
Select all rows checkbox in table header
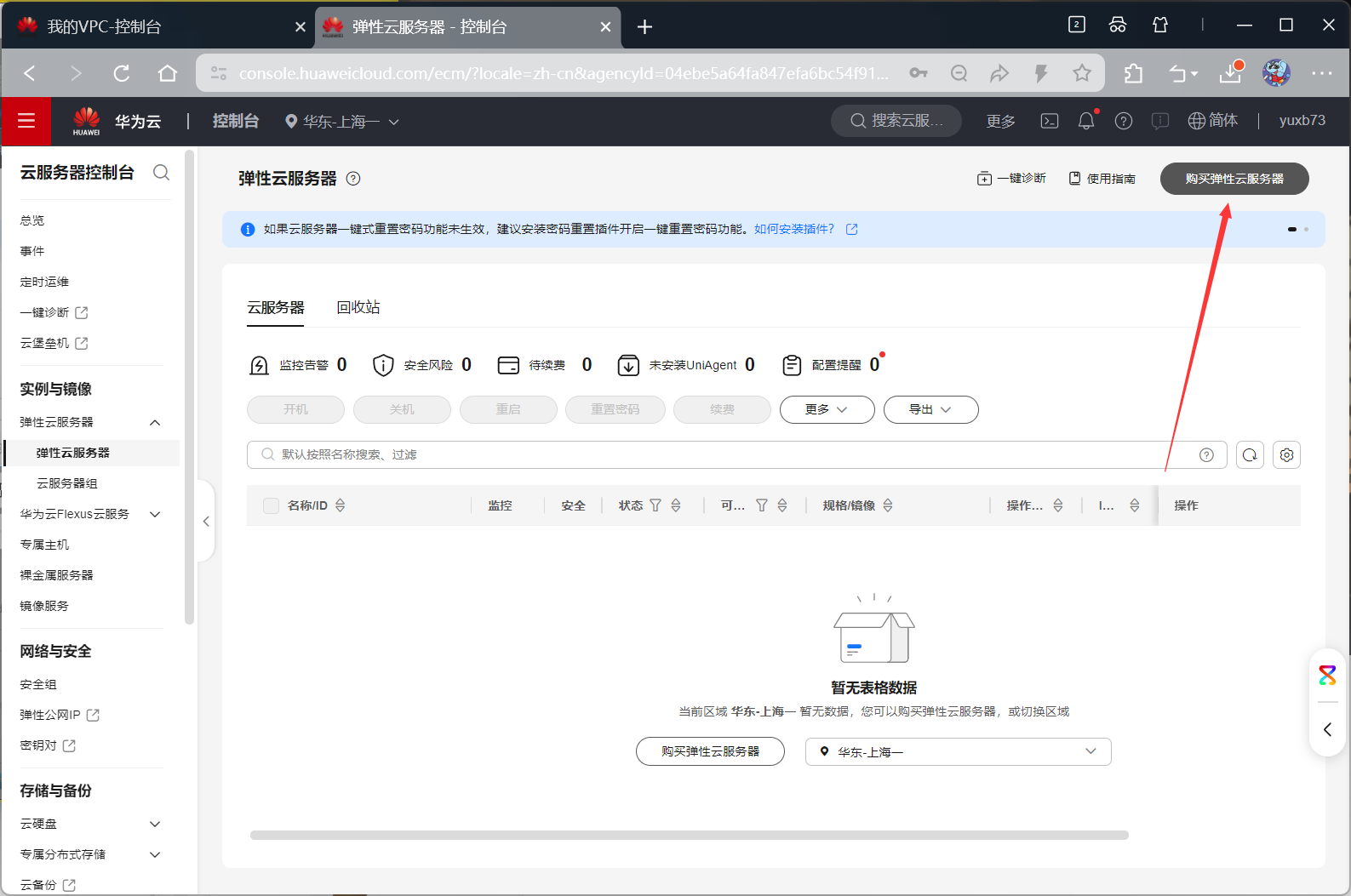tap(271, 505)
